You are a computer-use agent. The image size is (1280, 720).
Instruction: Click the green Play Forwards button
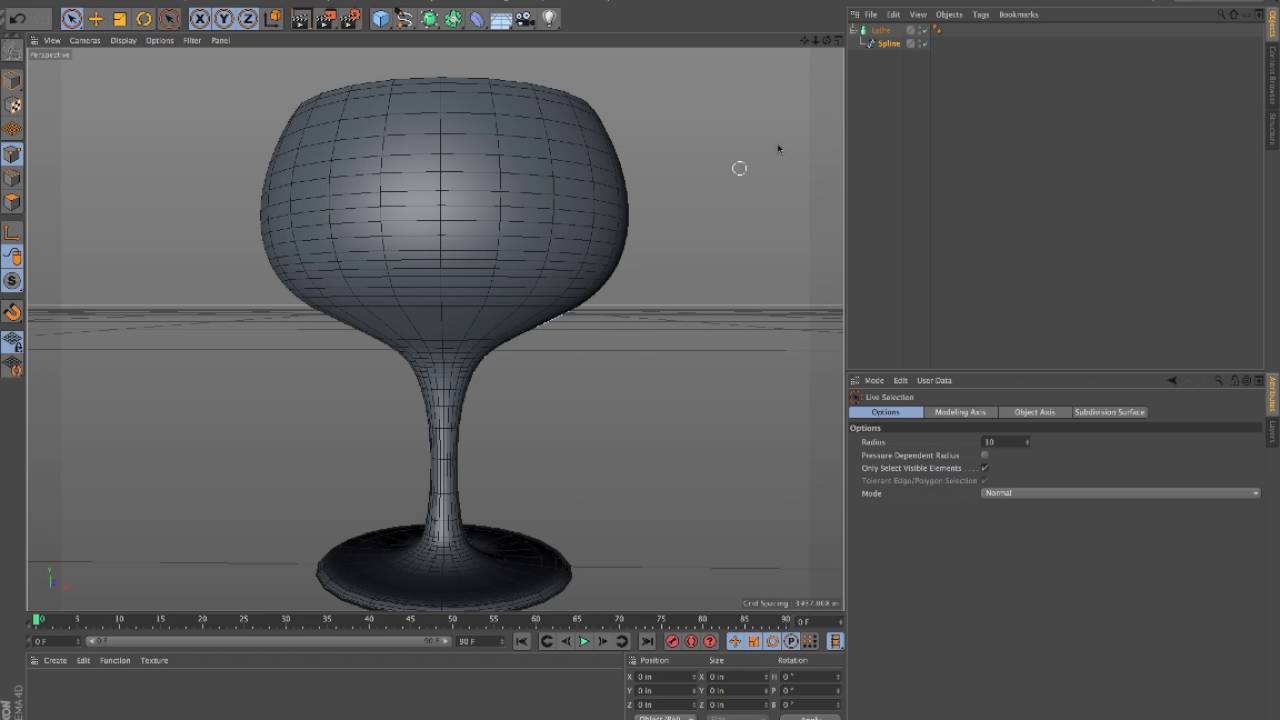click(x=584, y=642)
